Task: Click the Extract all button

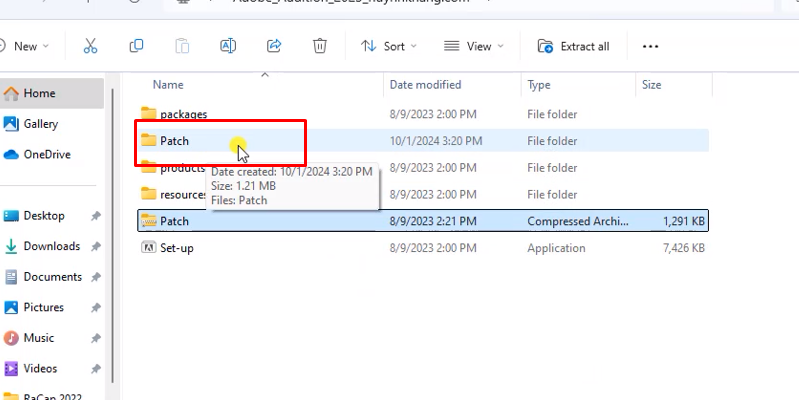Action: (573, 46)
